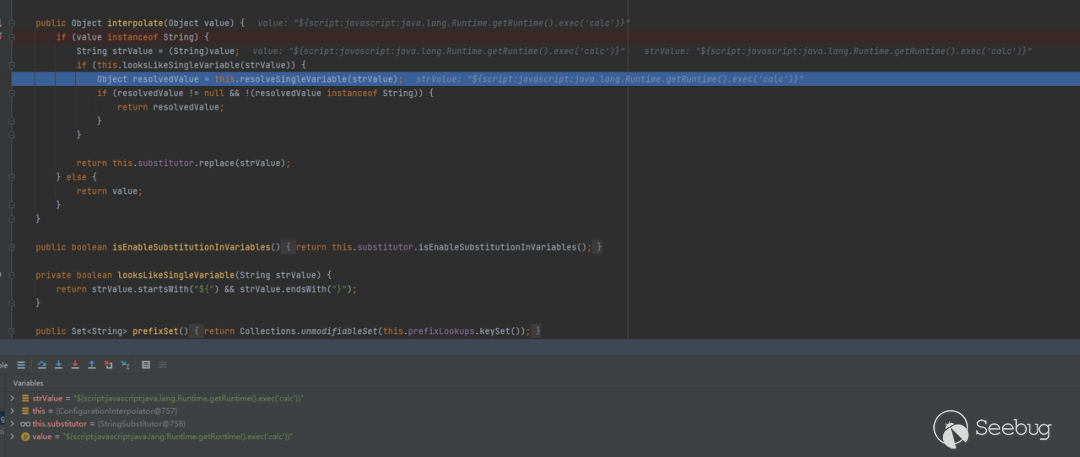The height and width of the screenshot is (457, 1080).
Task: Click the Step Over debugger icon
Action: click(x=42, y=365)
